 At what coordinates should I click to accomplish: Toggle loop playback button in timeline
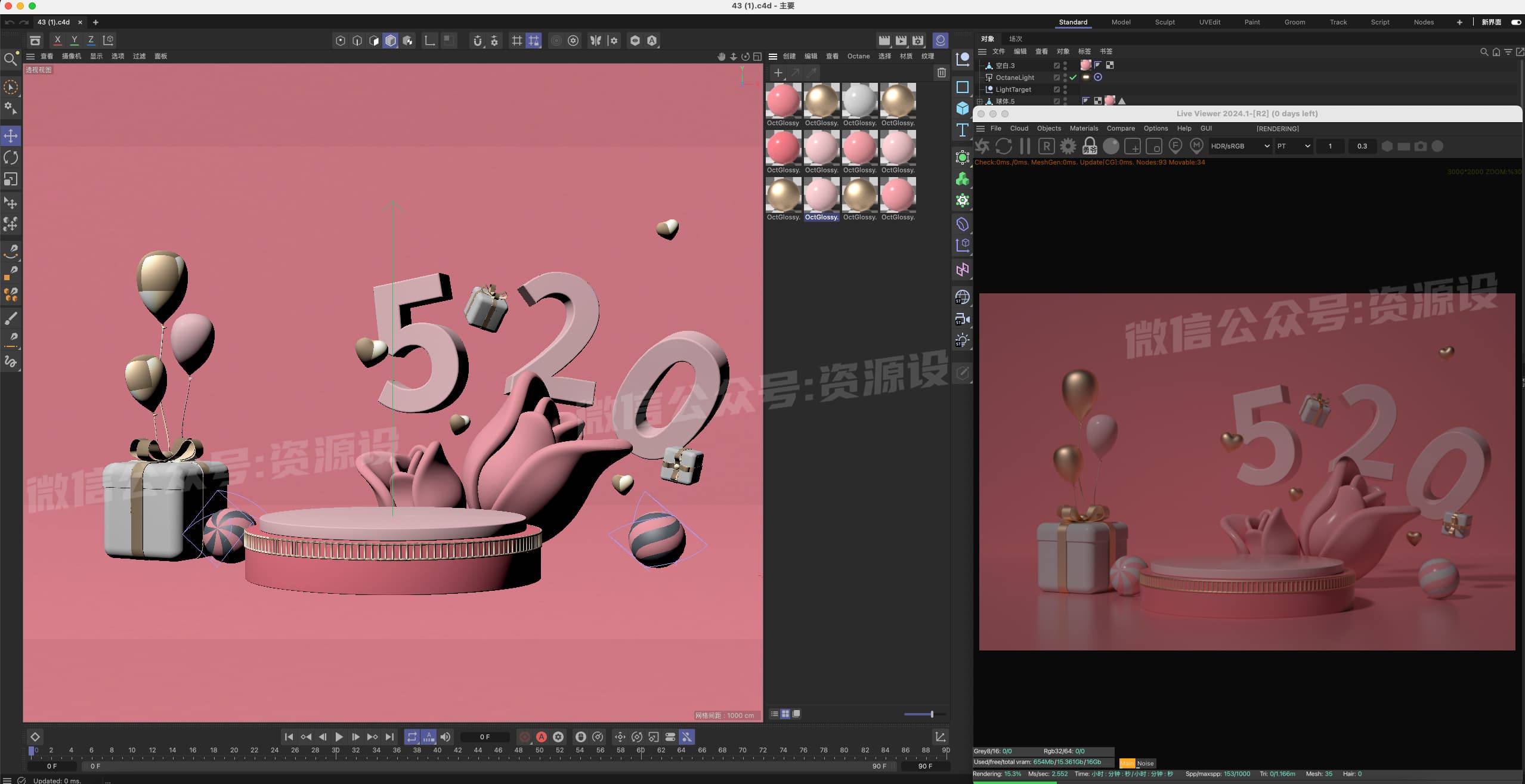(x=412, y=737)
